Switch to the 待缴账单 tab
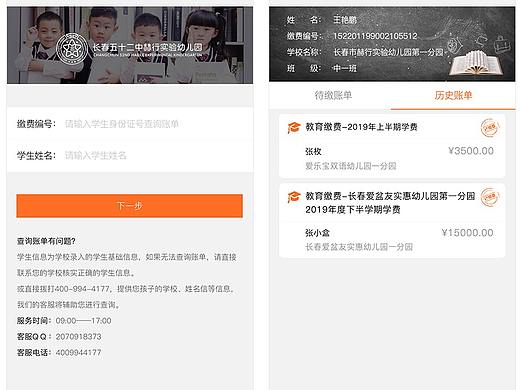 point(333,95)
